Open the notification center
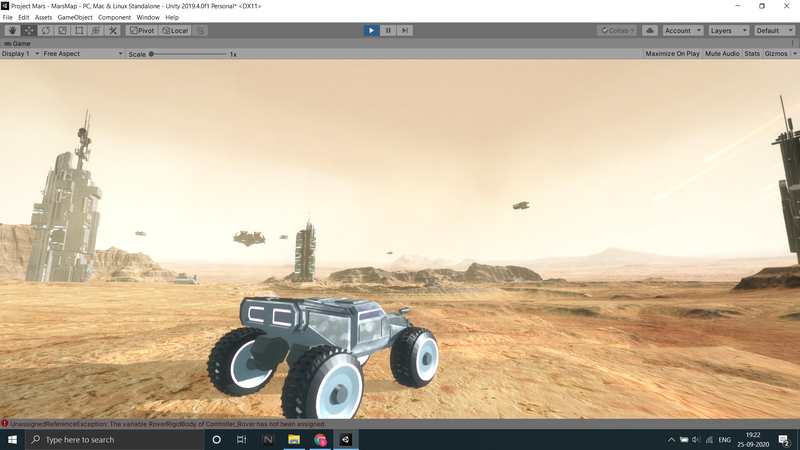This screenshot has width=800, height=450. 785,440
